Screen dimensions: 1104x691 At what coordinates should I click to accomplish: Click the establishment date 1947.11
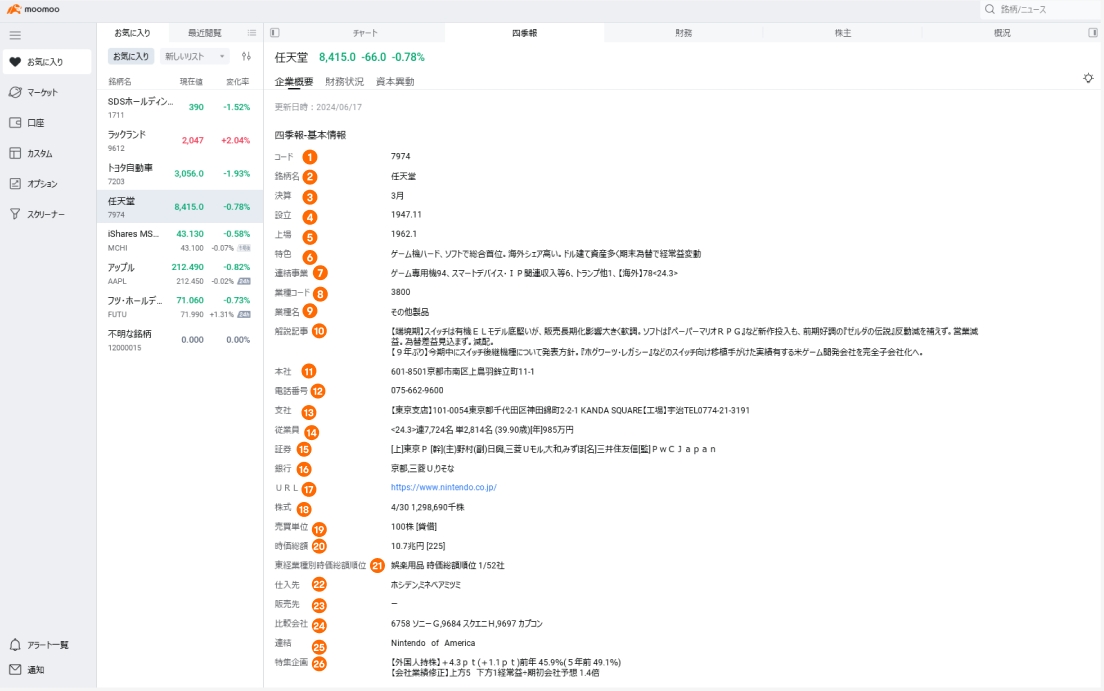point(406,215)
